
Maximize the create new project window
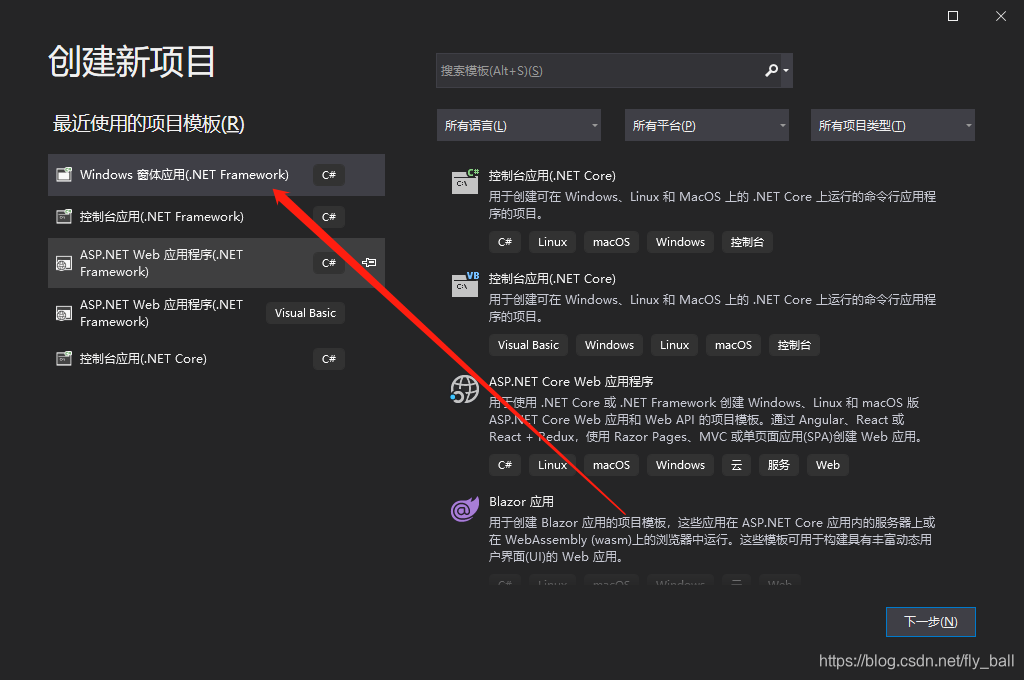953,16
